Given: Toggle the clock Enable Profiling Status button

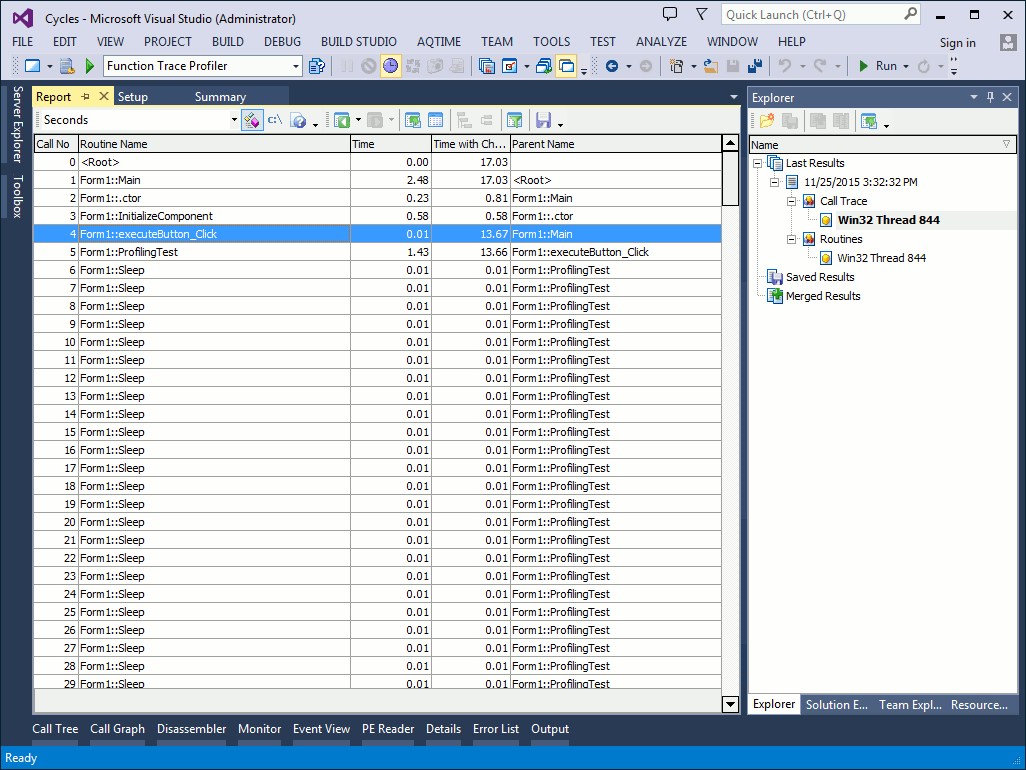Looking at the screenshot, I should point(390,66).
